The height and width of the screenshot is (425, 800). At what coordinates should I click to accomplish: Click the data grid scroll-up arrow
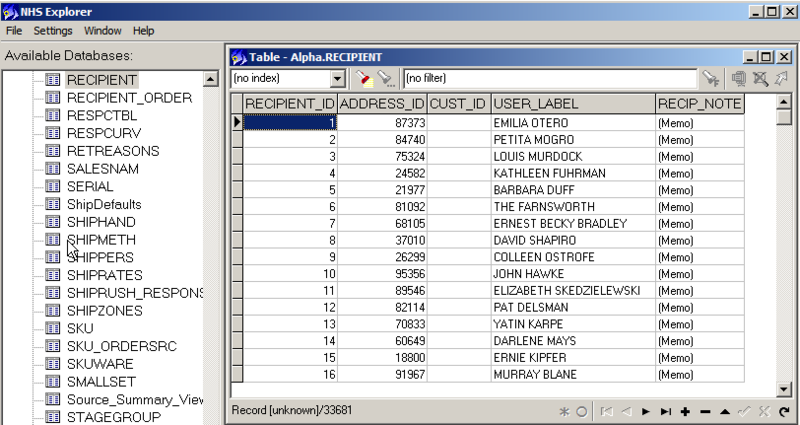pos(784,102)
